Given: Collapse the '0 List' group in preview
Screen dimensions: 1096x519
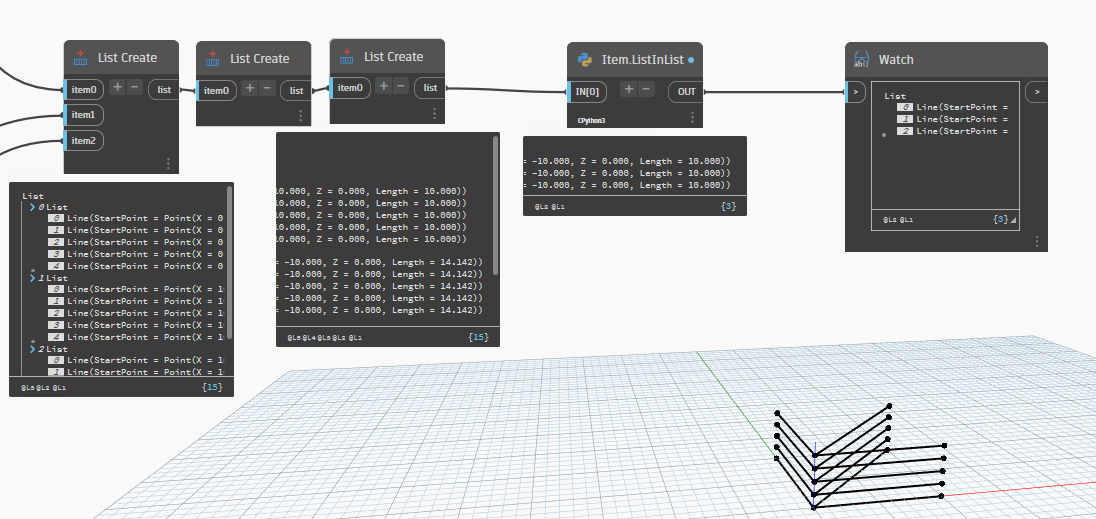Looking at the screenshot, I should [33, 207].
